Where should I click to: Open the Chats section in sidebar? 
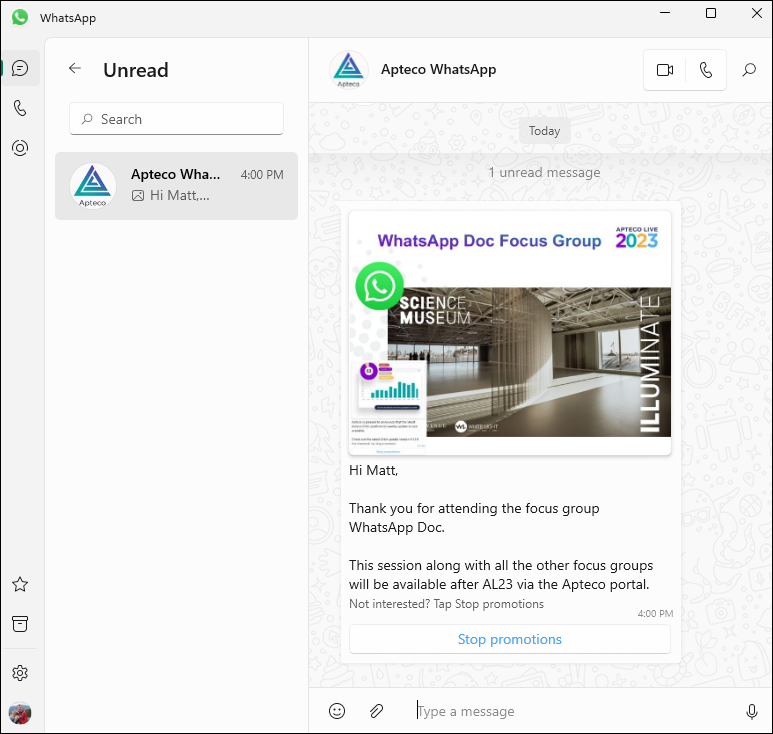coord(20,68)
